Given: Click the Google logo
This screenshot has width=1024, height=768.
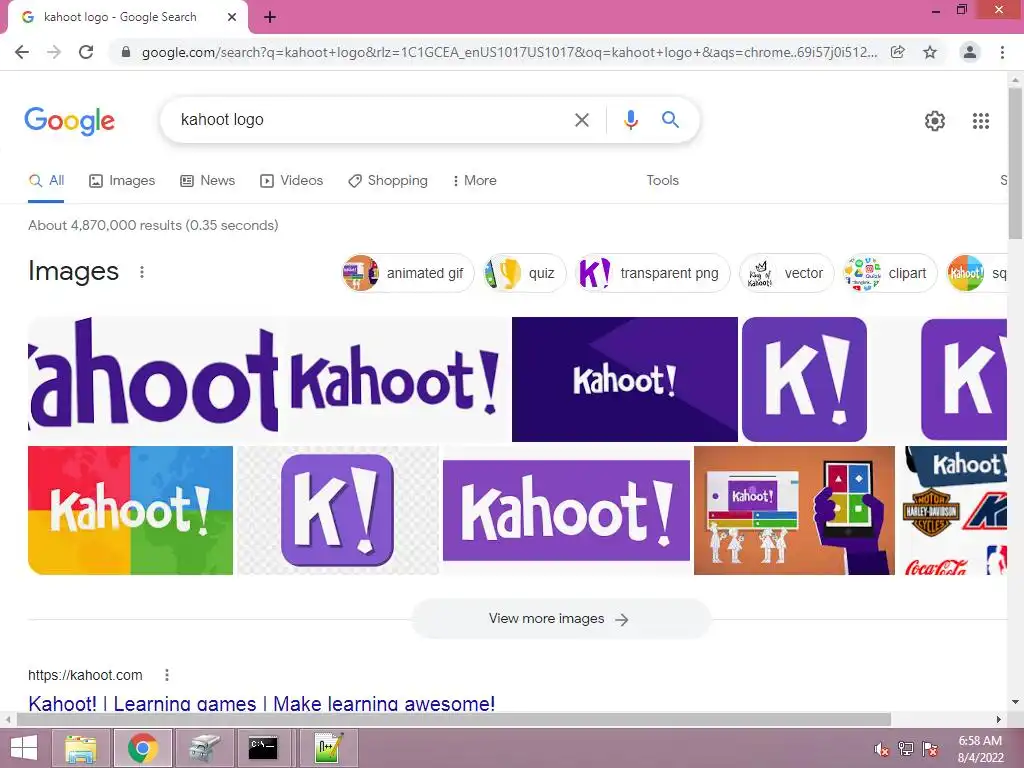Looking at the screenshot, I should coord(69,121).
